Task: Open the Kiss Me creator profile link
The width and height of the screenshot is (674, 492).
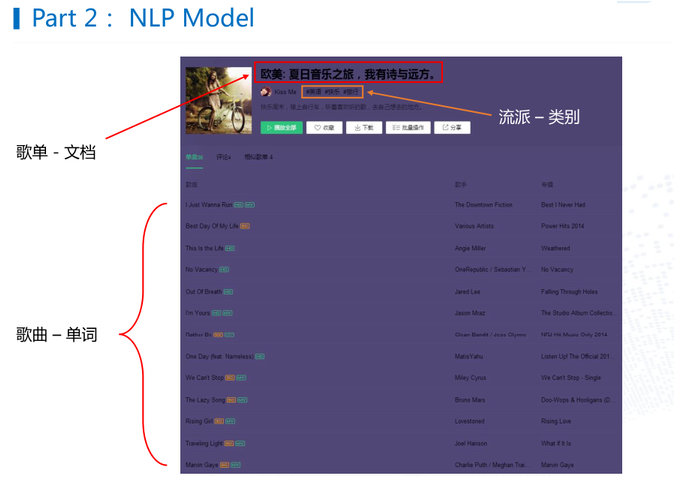Action: point(285,92)
